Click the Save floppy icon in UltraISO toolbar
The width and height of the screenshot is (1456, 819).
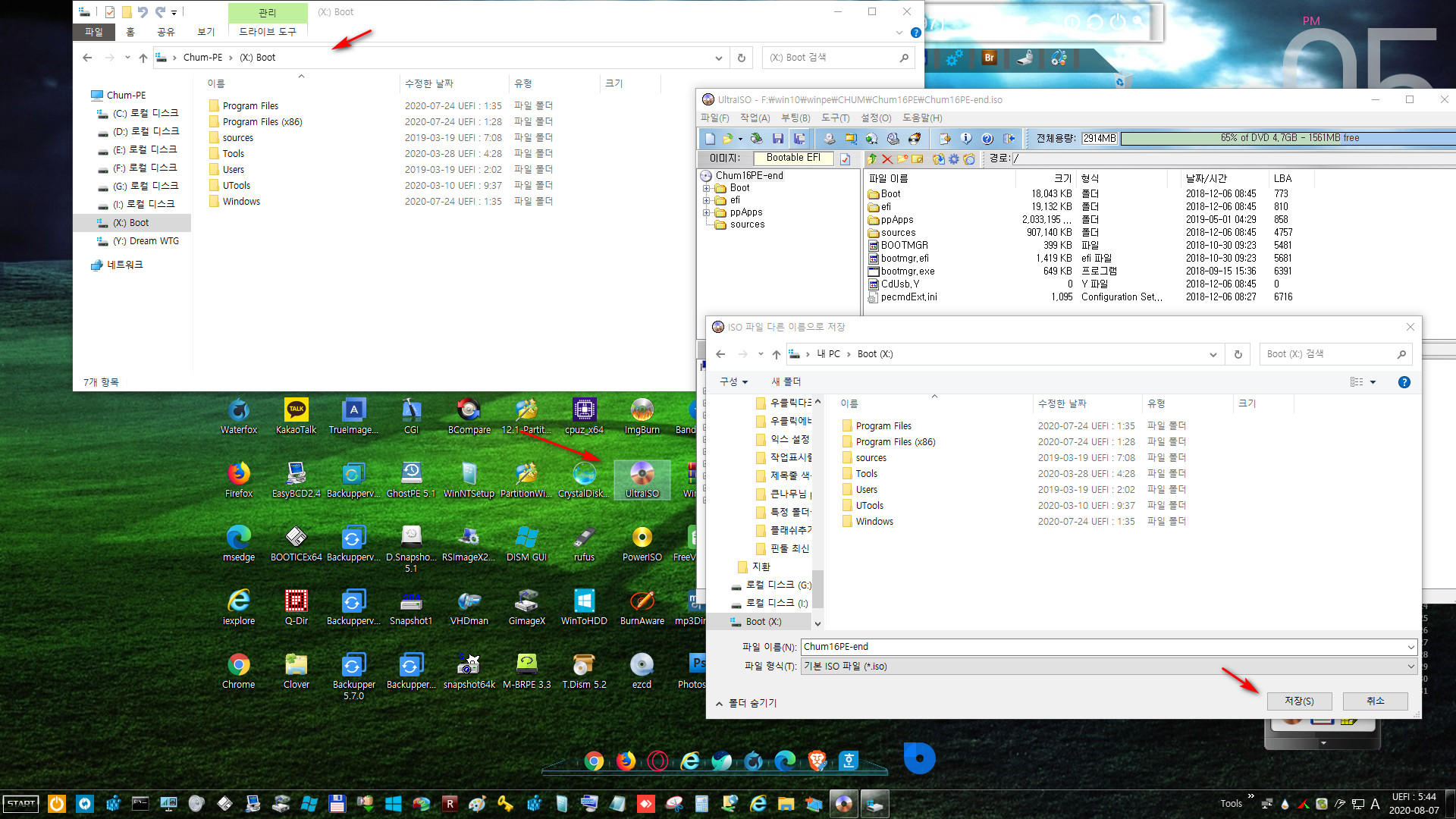(777, 139)
